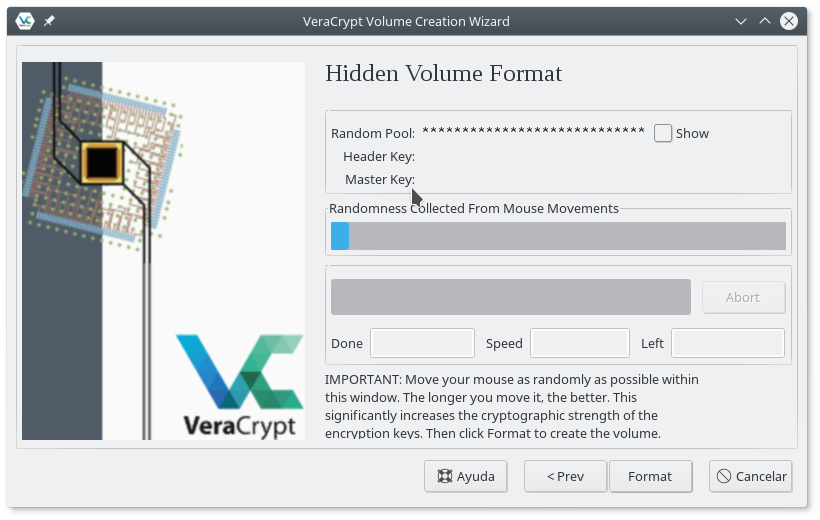Maximize the wizard window
The image size is (820, 520).
click(765, 21)
